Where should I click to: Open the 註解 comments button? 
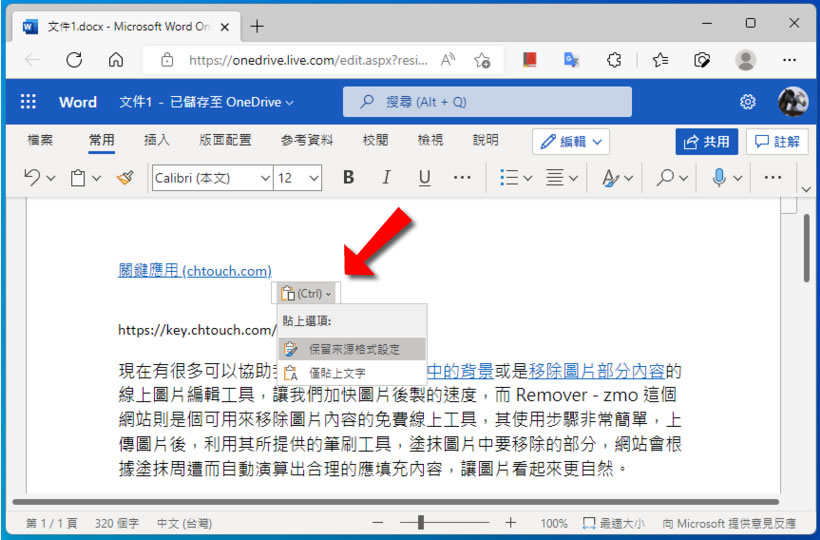click(x=777, y=142)
